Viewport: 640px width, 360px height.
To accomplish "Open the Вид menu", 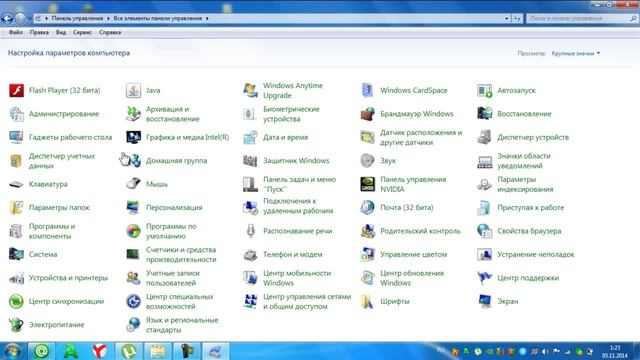I will click(x=61, y=32).
